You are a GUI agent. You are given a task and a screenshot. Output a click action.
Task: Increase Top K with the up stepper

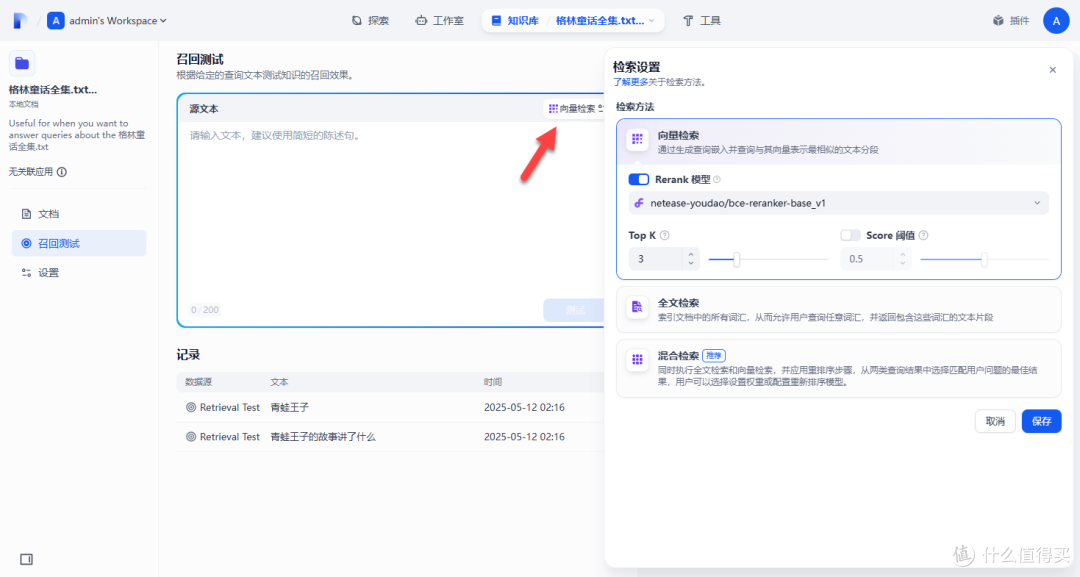[691, 254]
